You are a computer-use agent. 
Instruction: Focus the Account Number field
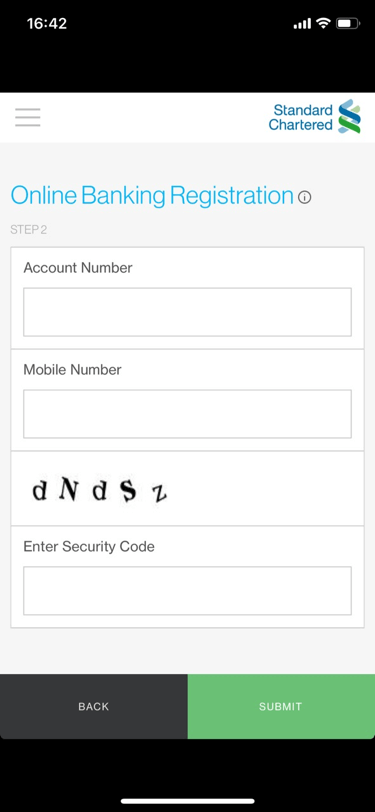(187, 312)
